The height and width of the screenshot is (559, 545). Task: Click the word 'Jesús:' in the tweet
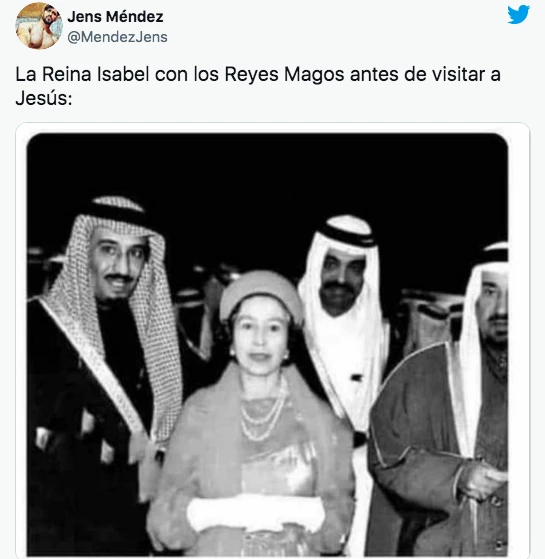44,98
